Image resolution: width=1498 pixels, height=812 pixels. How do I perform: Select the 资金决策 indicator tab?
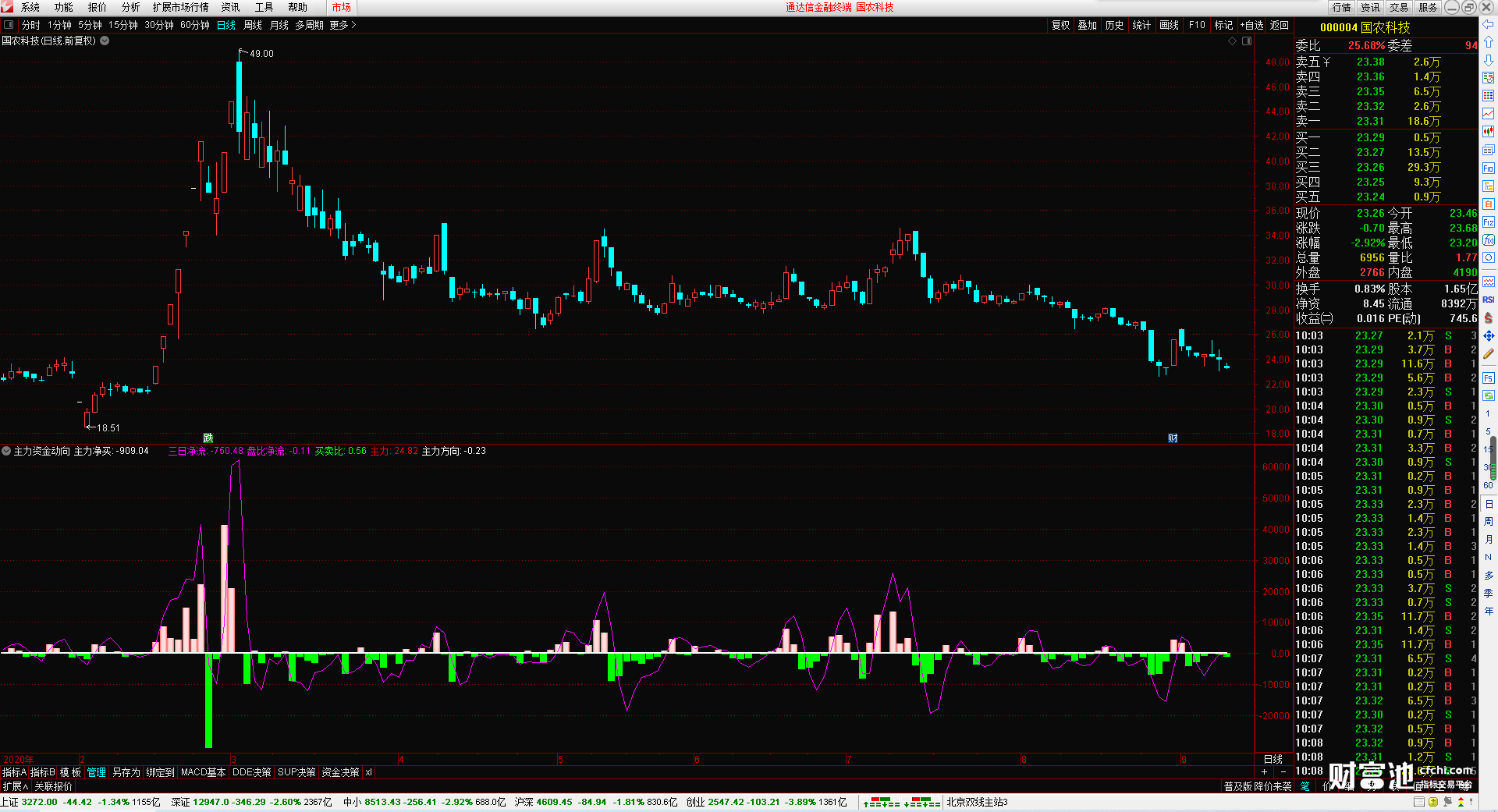point(340,772)
